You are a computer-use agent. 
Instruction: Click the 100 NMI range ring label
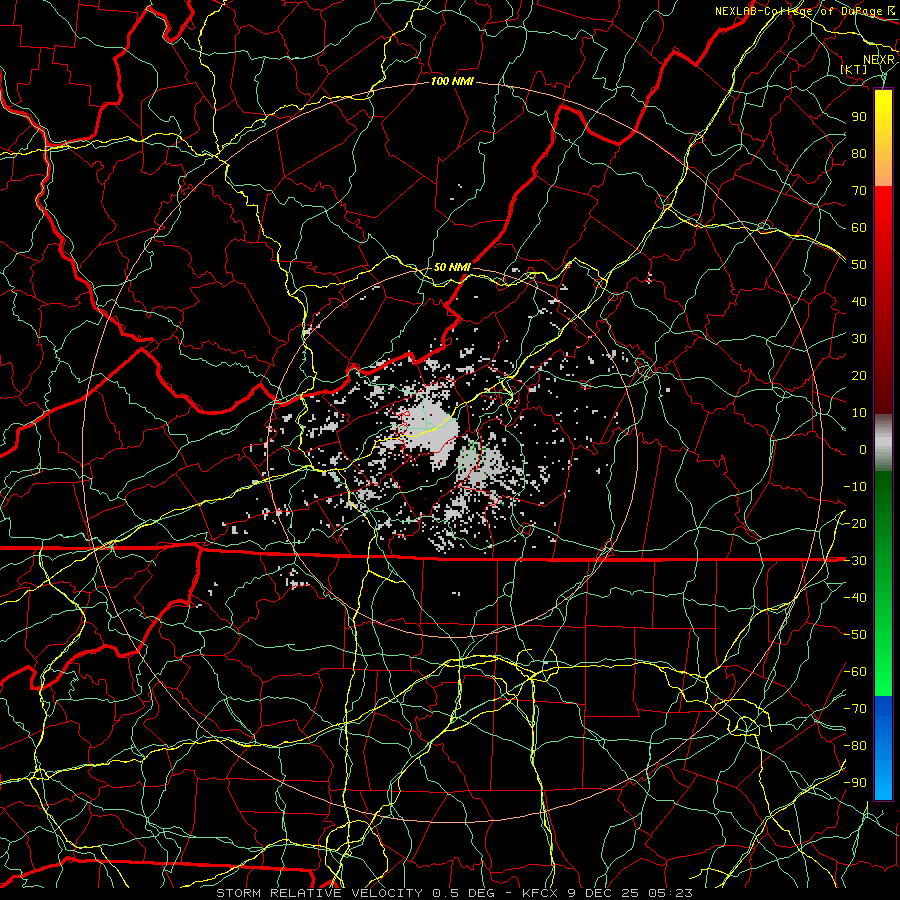pyautogui.click(x=452, y=82)
